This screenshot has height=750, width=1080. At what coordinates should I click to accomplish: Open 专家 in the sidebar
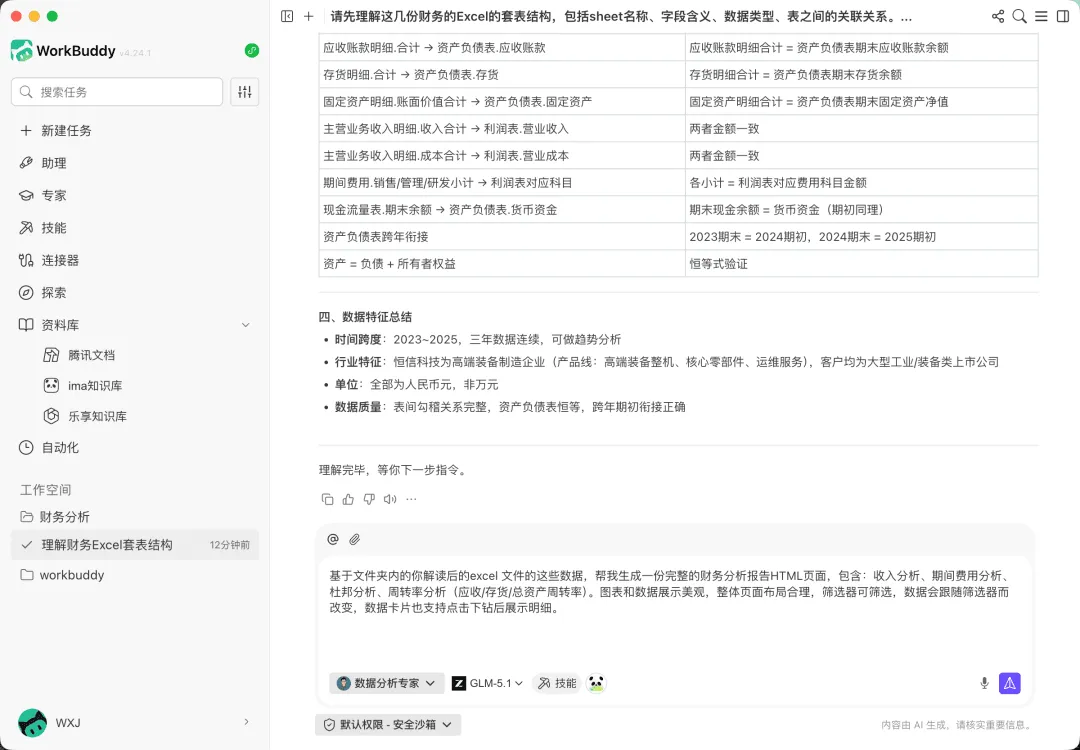pos(135,196)
